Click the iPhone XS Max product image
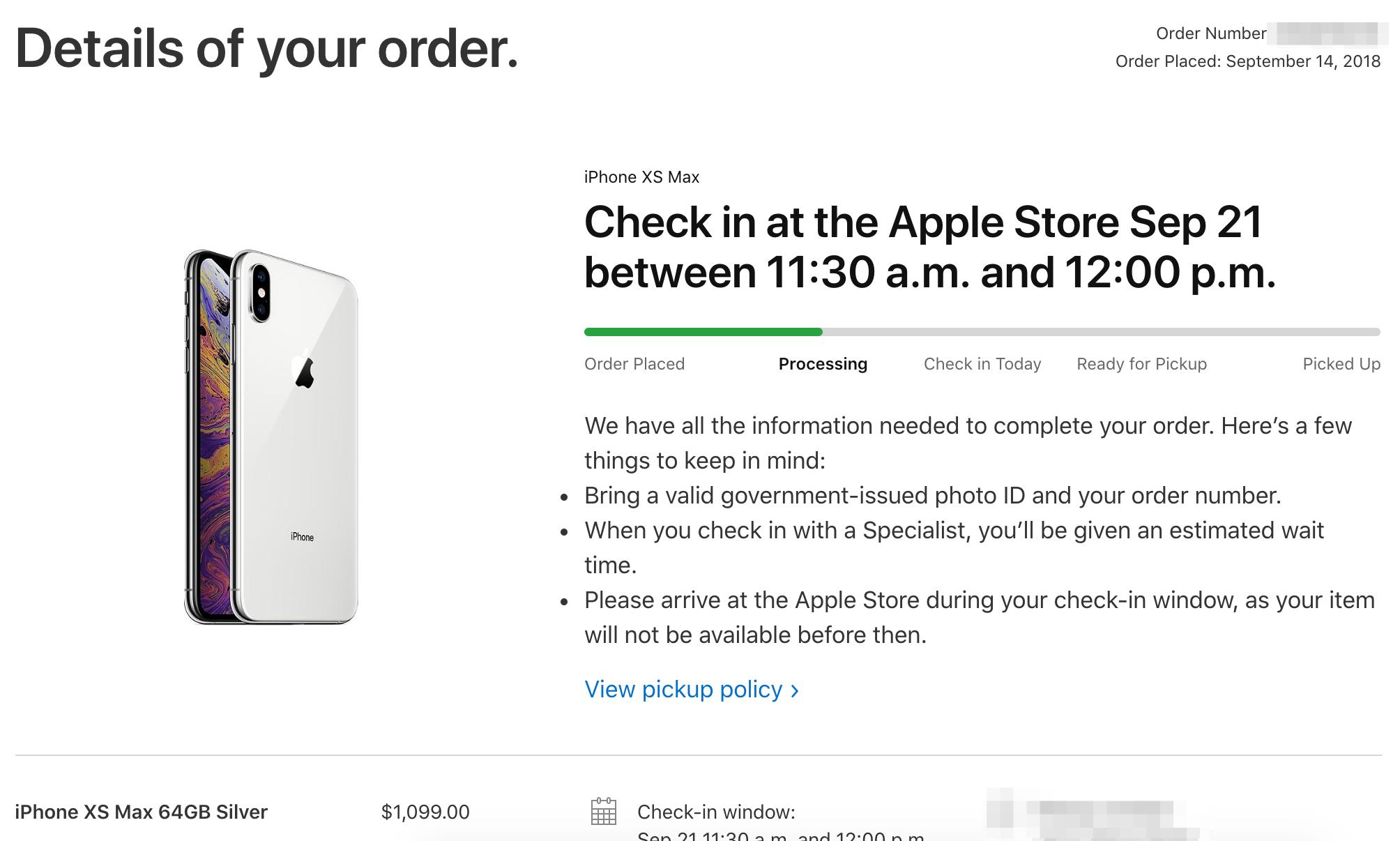 (x=271, y=437)
